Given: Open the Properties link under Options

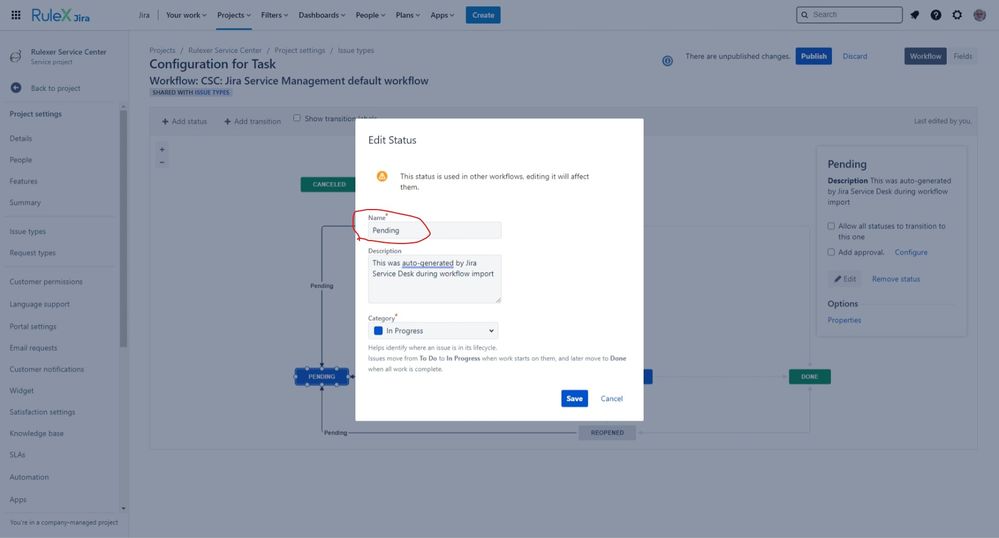Looking at the screenshot, I should pyautogui.click(x=844, y=320).
